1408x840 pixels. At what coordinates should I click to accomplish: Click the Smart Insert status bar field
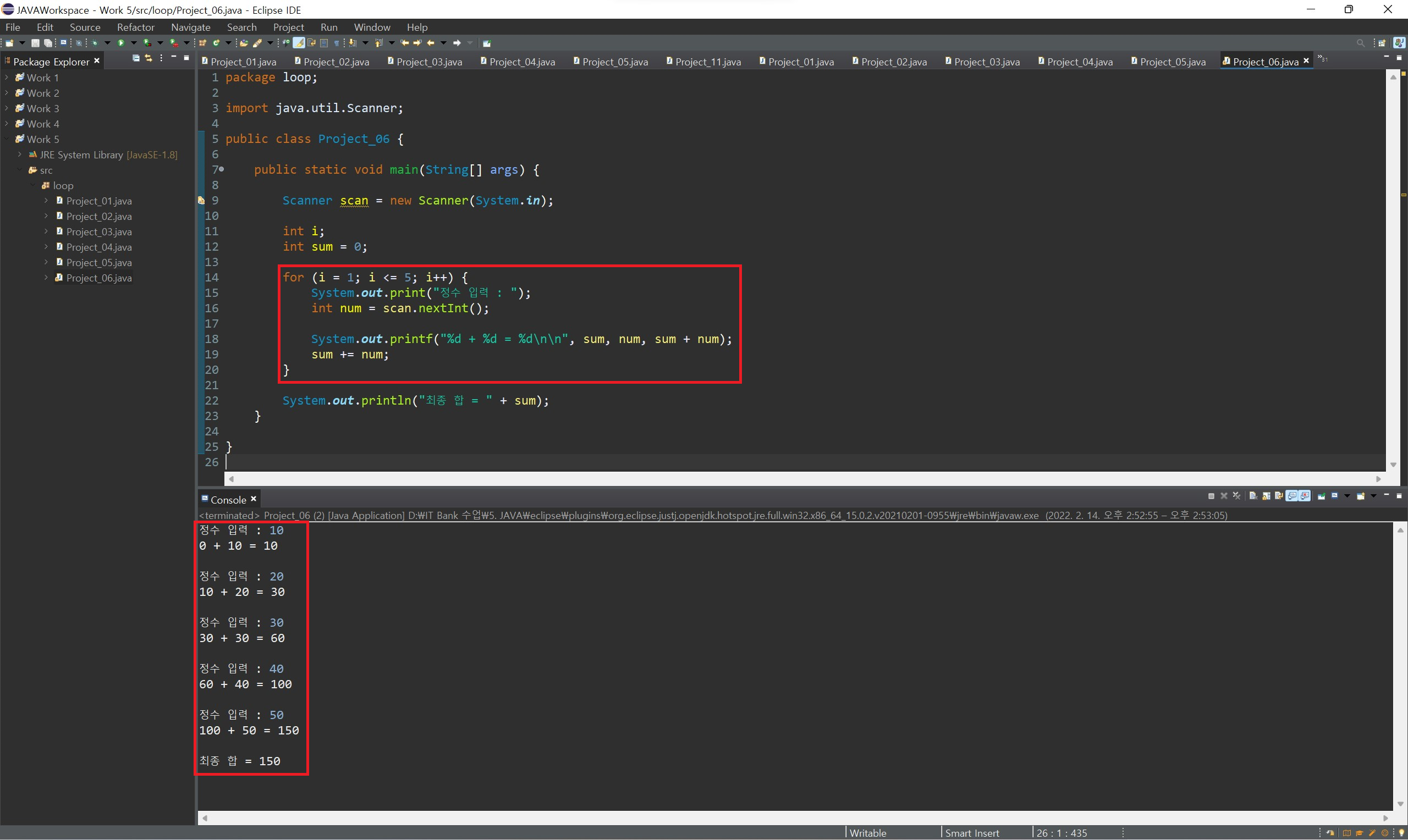(x=971, y=833)
